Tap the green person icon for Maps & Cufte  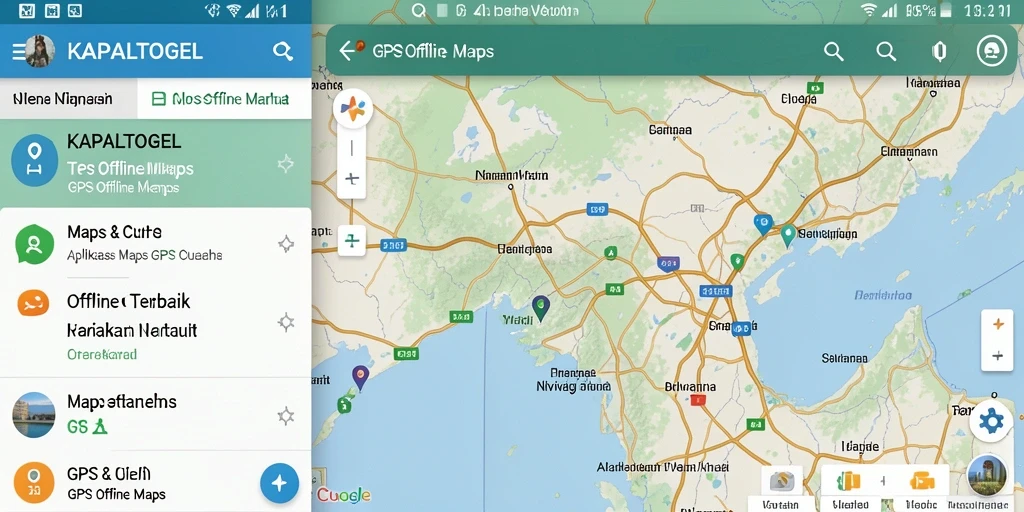35,244
